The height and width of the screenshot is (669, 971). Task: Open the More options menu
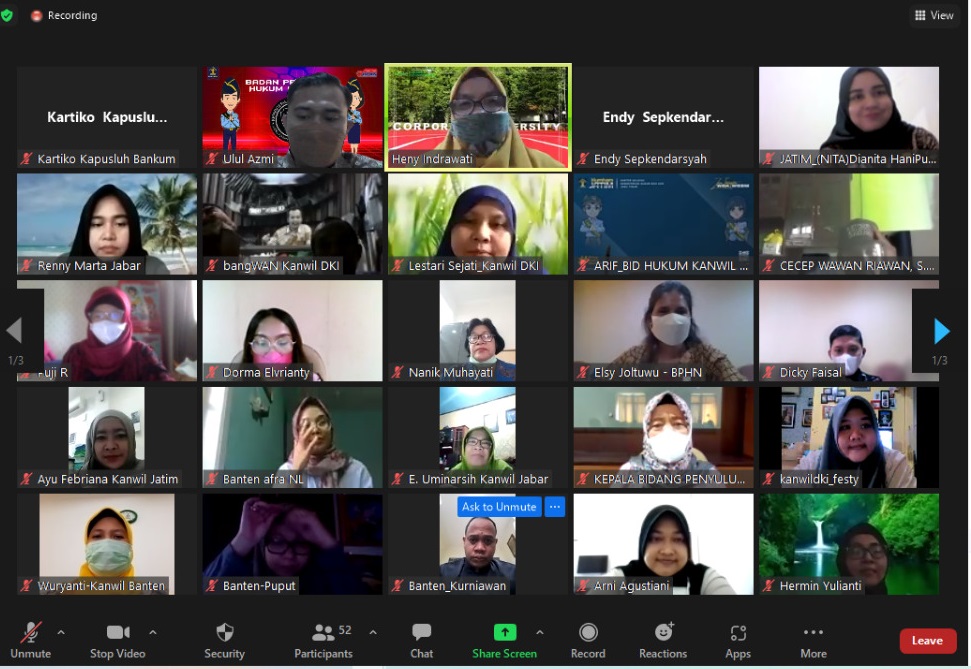813,641
